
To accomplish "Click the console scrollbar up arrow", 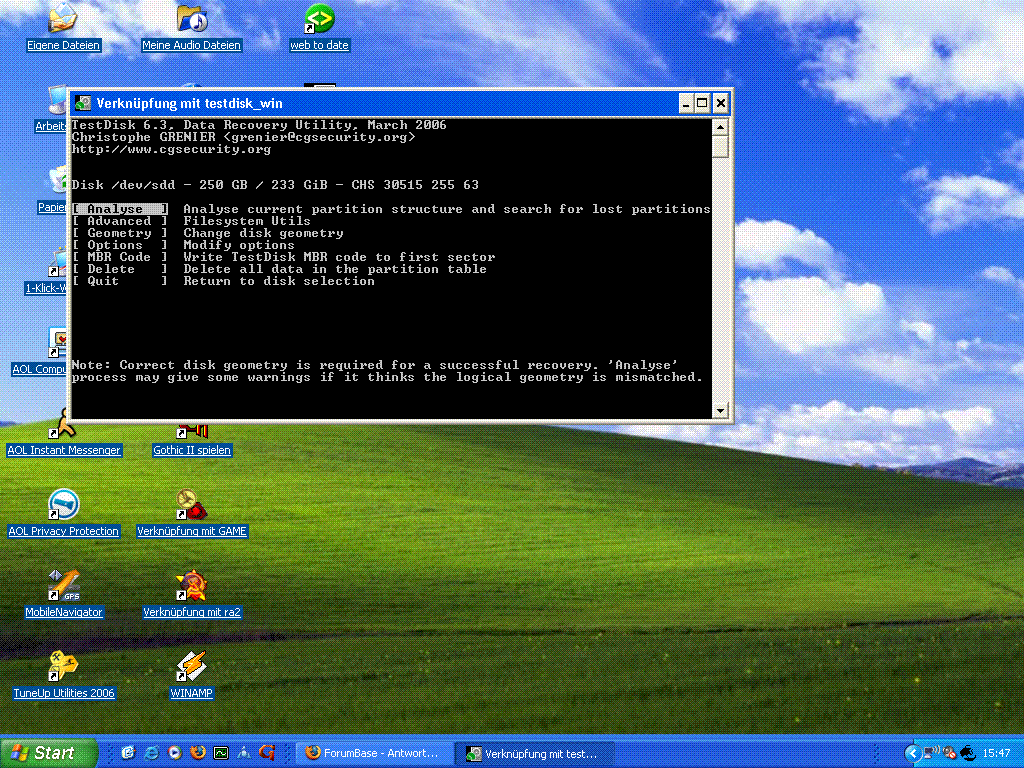I will pyautogui.click(x=720, y=127).
